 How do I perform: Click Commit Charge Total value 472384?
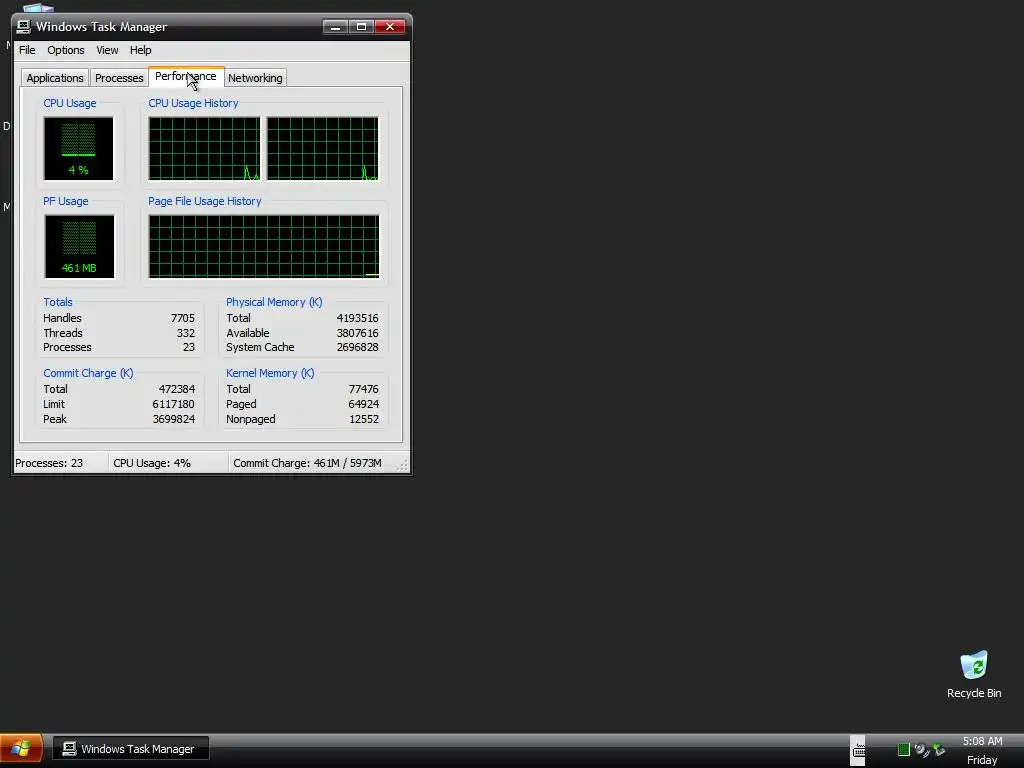click(176, 389)
